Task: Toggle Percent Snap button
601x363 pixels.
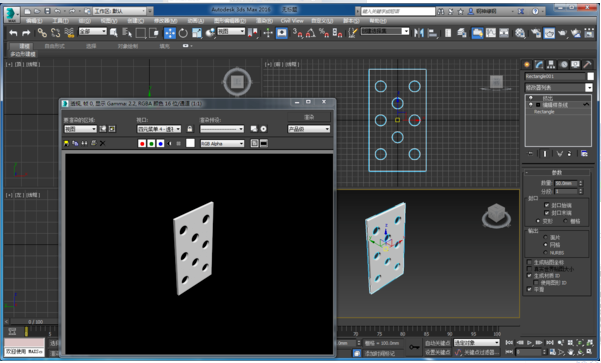Action: point(324,33)
